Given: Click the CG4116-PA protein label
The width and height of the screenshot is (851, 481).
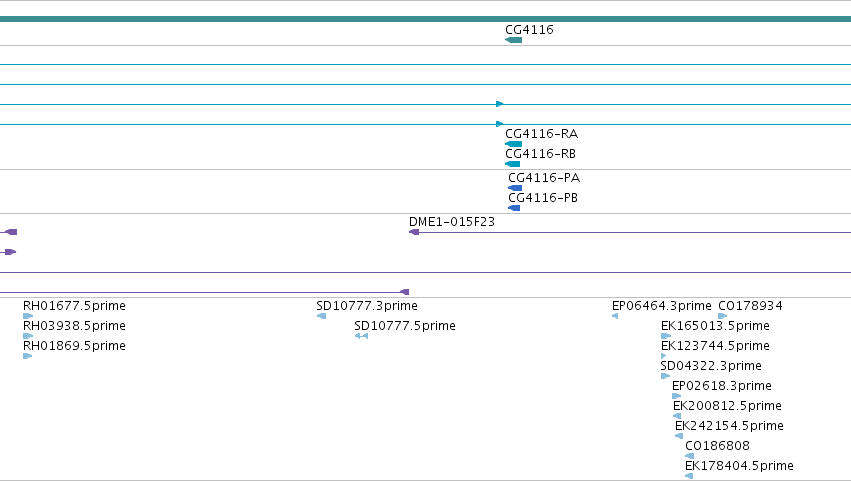Looking at the screenshot, I should click(x=544, y=178).
